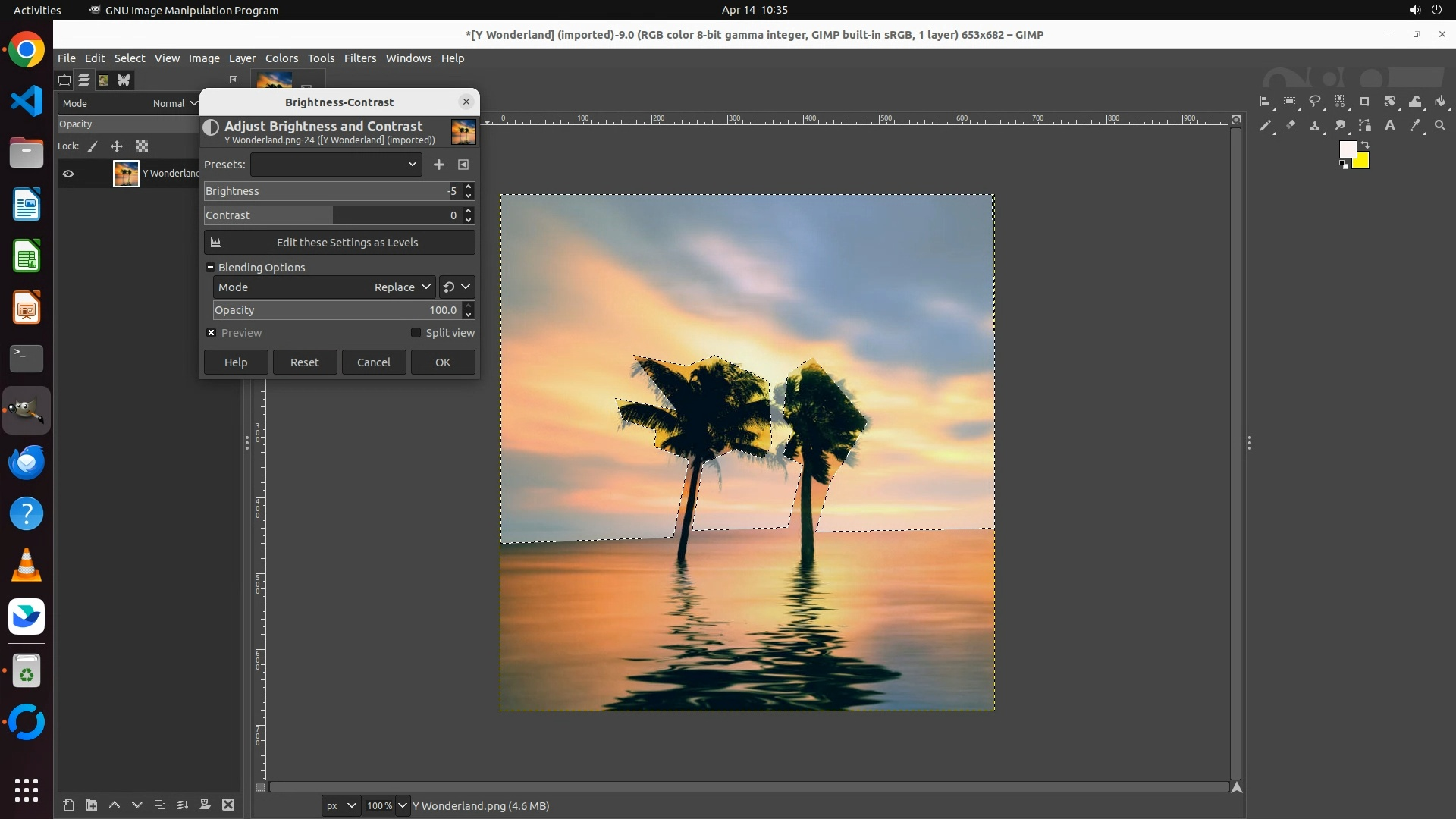Select the Bucket Fill tool
The height and width of the screenshot is (819, 1456).
1441,102
